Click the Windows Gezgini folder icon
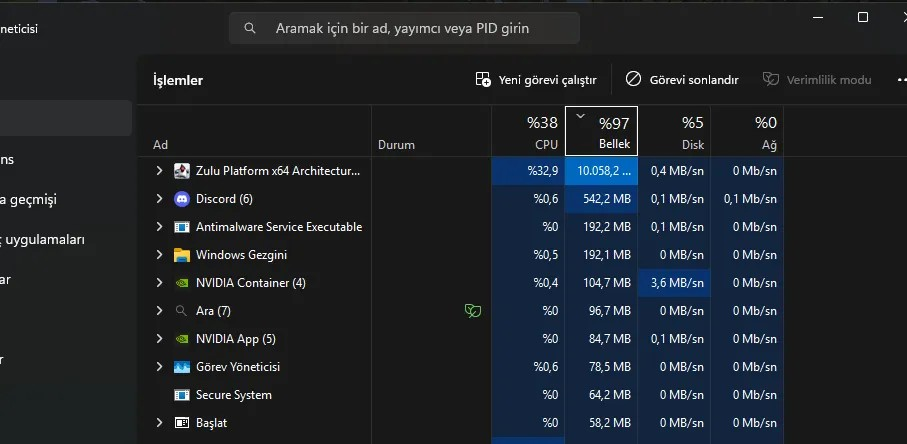Image resolution: width=907 pixels, height=444 pixels. coord(182,255)
